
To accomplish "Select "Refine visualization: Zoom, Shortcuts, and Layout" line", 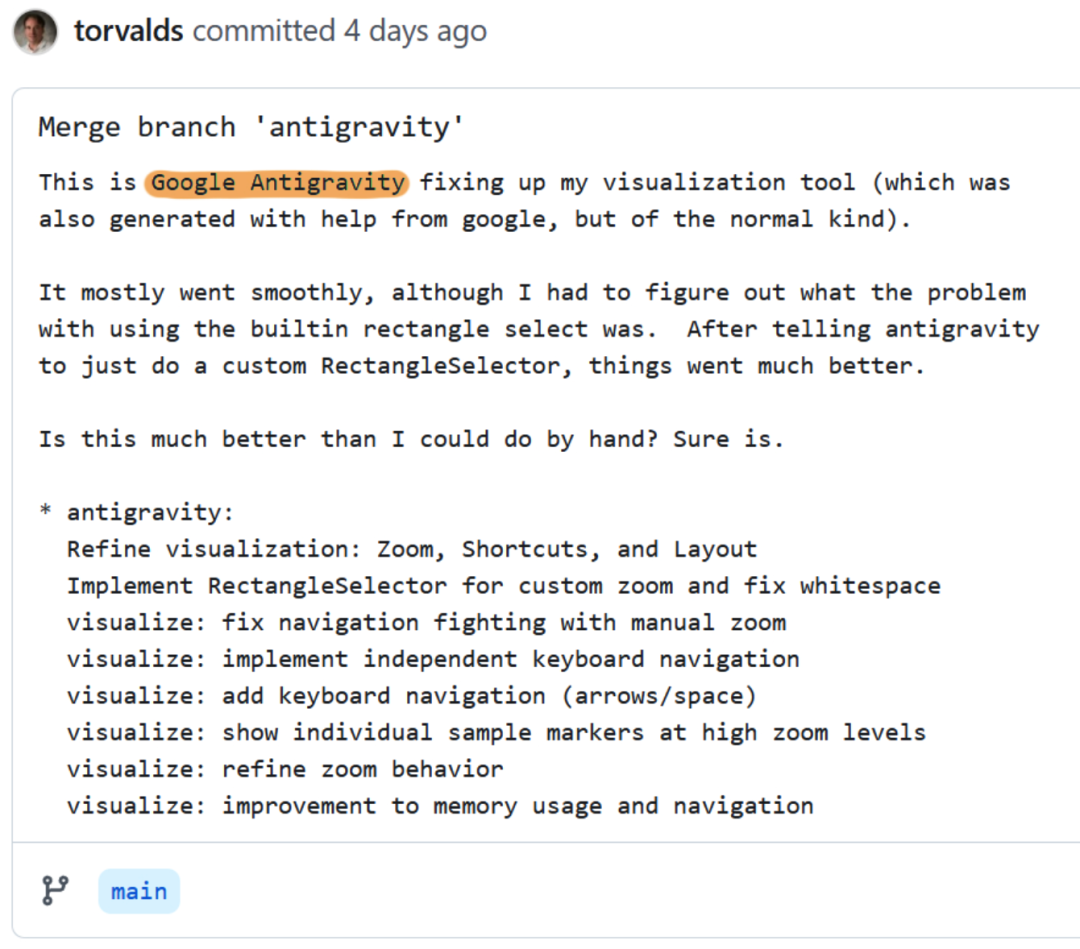I will click(411, 549).
